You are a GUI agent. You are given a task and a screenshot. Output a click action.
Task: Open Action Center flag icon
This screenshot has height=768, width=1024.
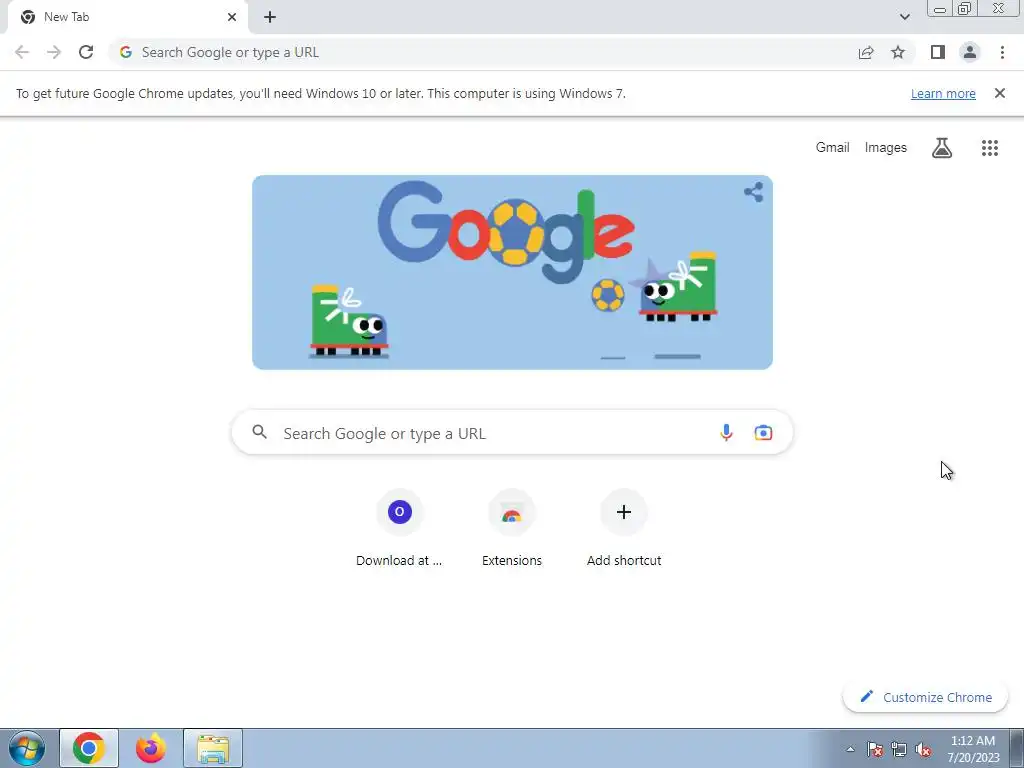point(875,749)
